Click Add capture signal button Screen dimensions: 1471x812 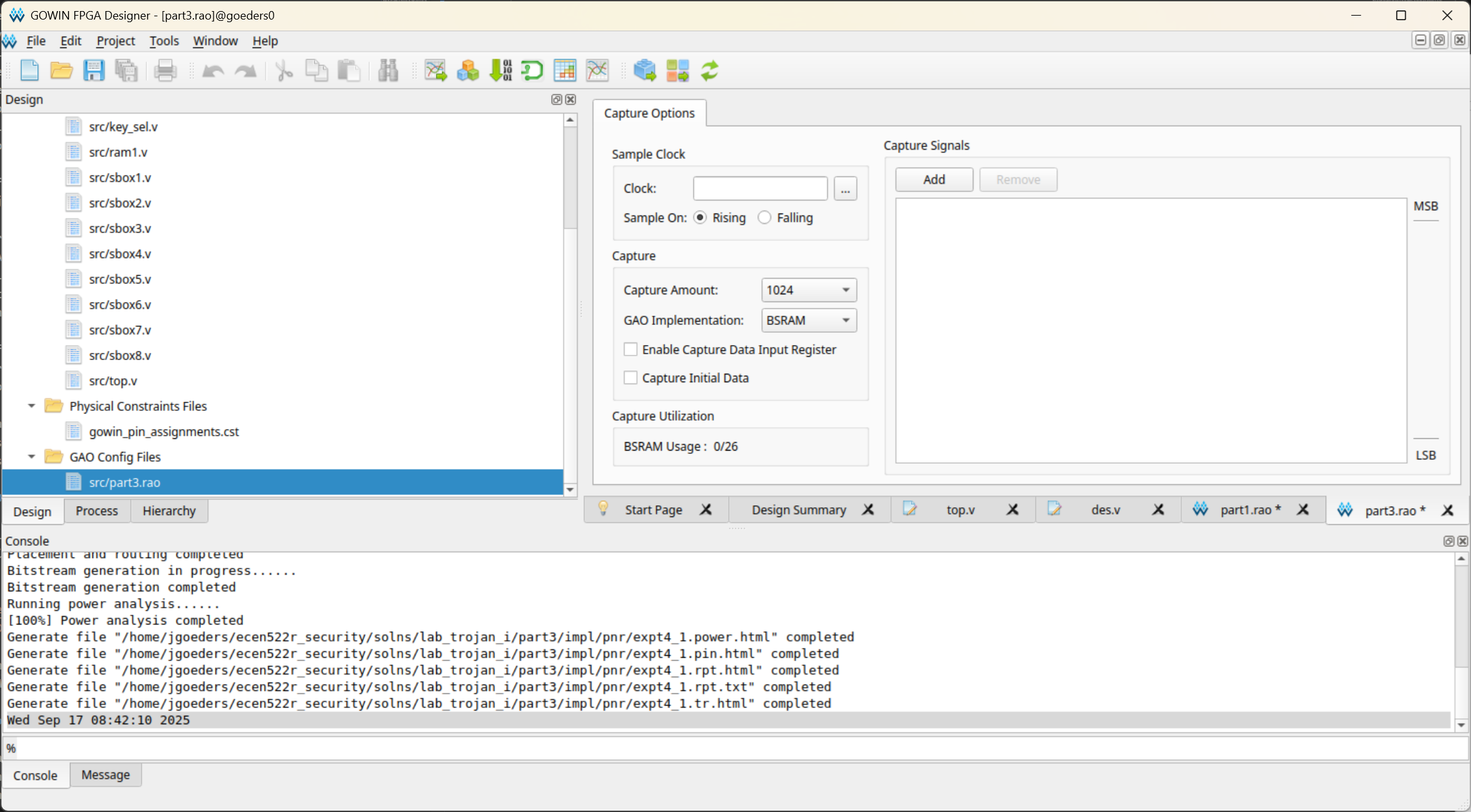[934, 180]
